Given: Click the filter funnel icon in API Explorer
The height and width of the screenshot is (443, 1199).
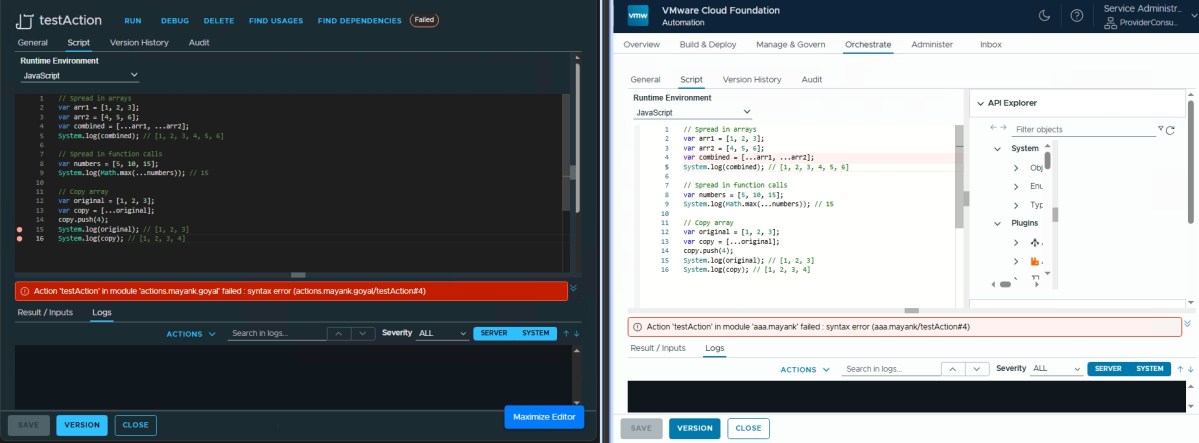Looking at the screenshot, I should click(1161, 128).
